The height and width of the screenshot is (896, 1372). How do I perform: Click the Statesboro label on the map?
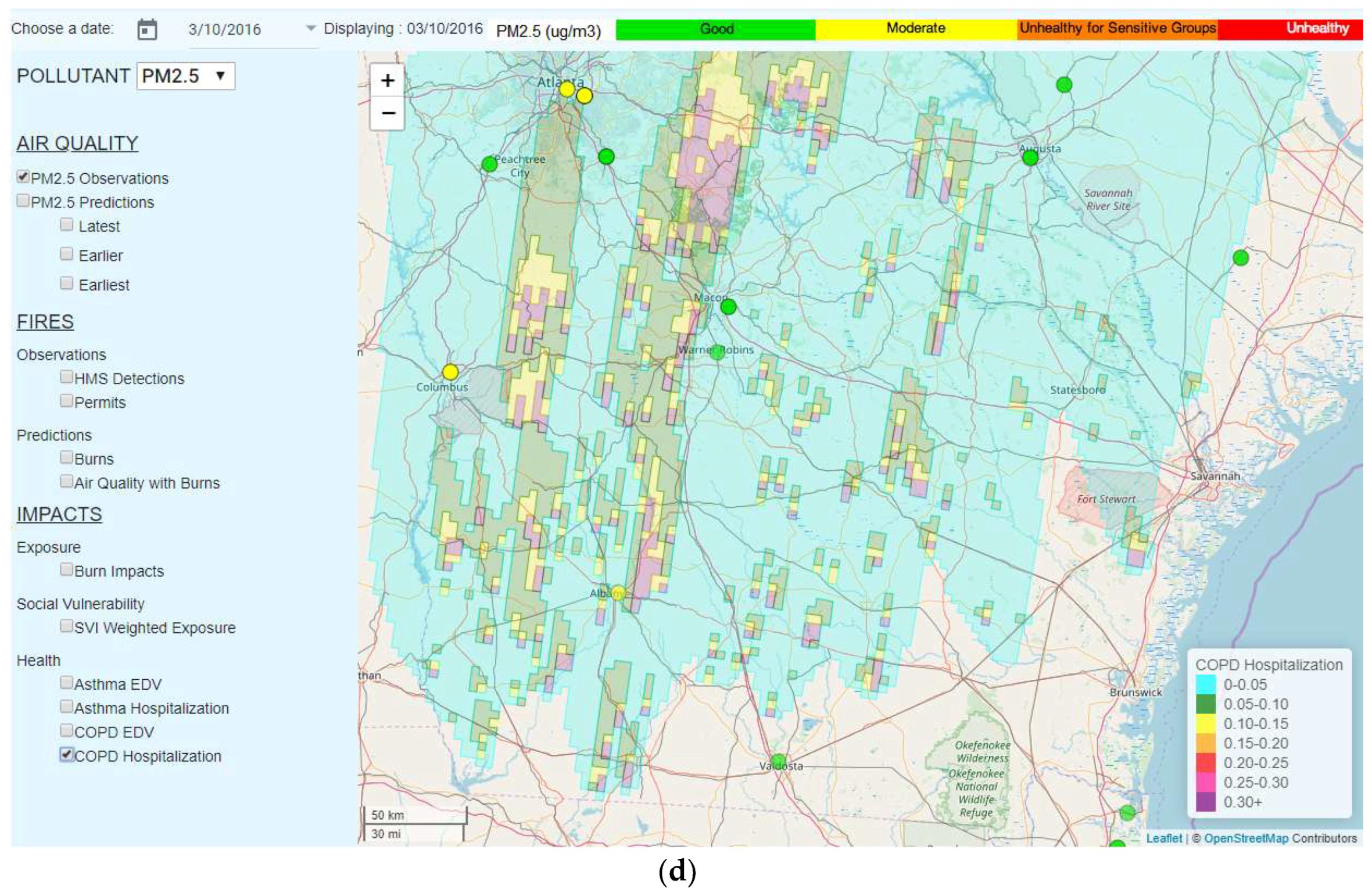click(x=1077, y=390)
